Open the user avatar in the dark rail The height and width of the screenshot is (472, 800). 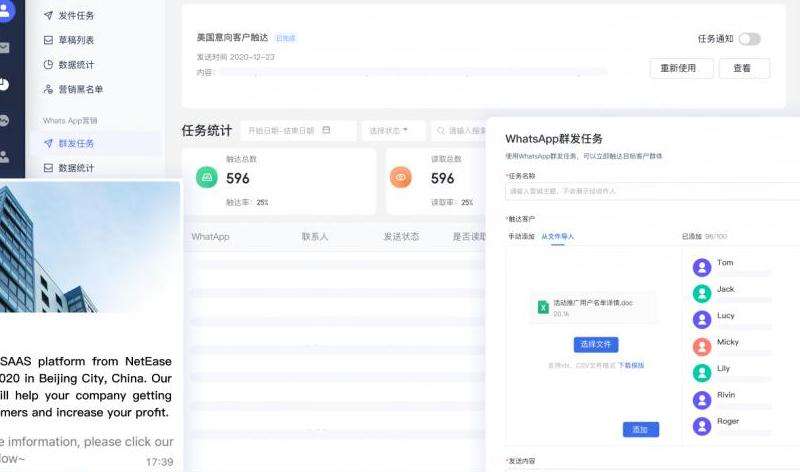coord(5,11)
